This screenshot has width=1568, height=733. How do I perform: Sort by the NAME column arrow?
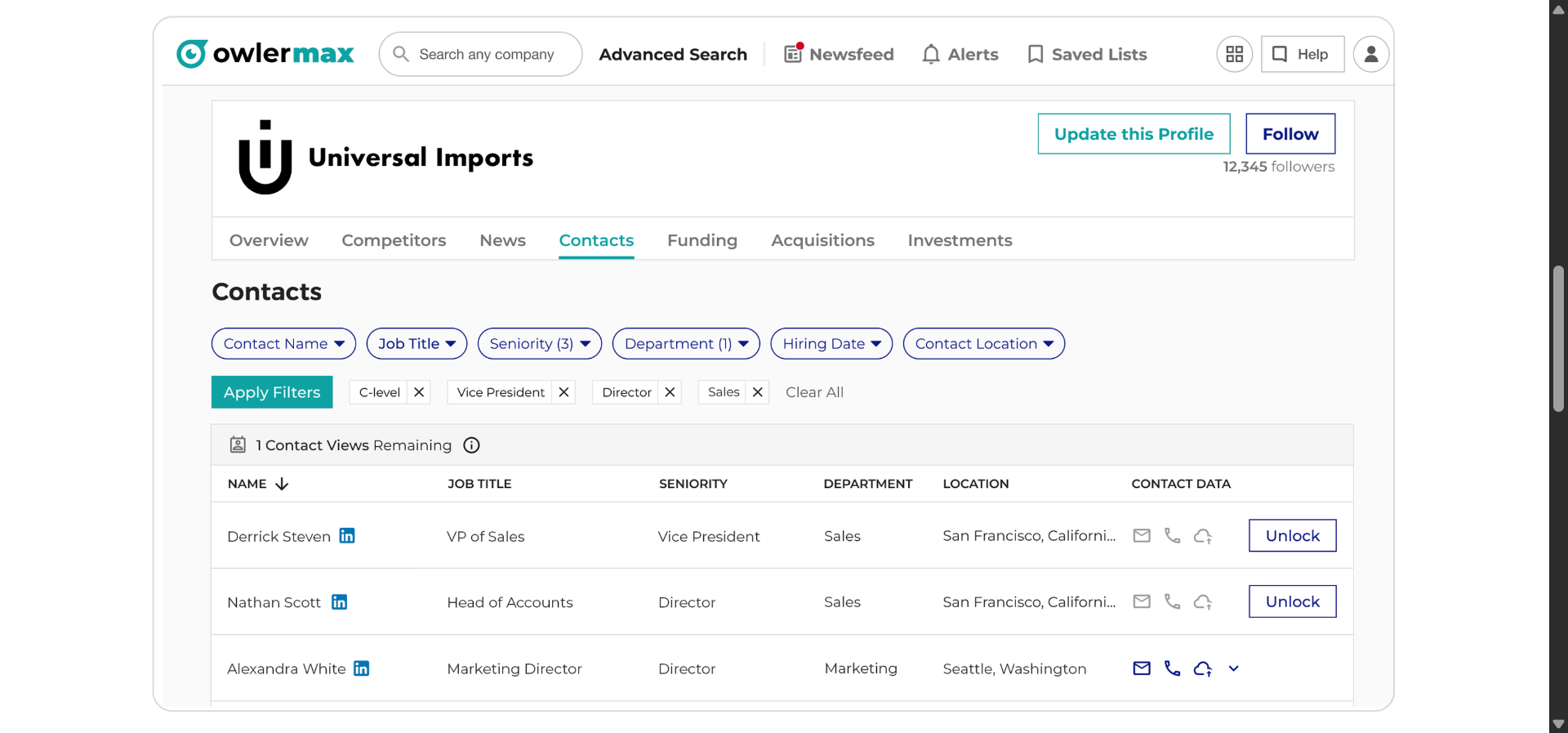coord(282,484)
